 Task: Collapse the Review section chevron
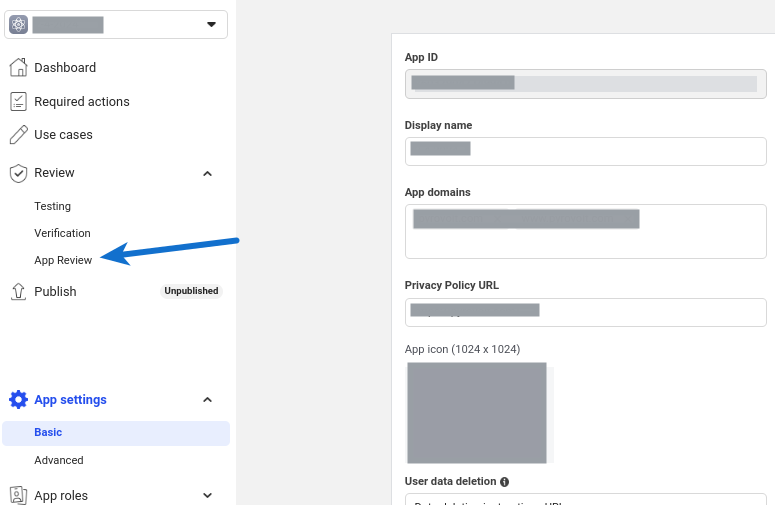pos(208,173)
